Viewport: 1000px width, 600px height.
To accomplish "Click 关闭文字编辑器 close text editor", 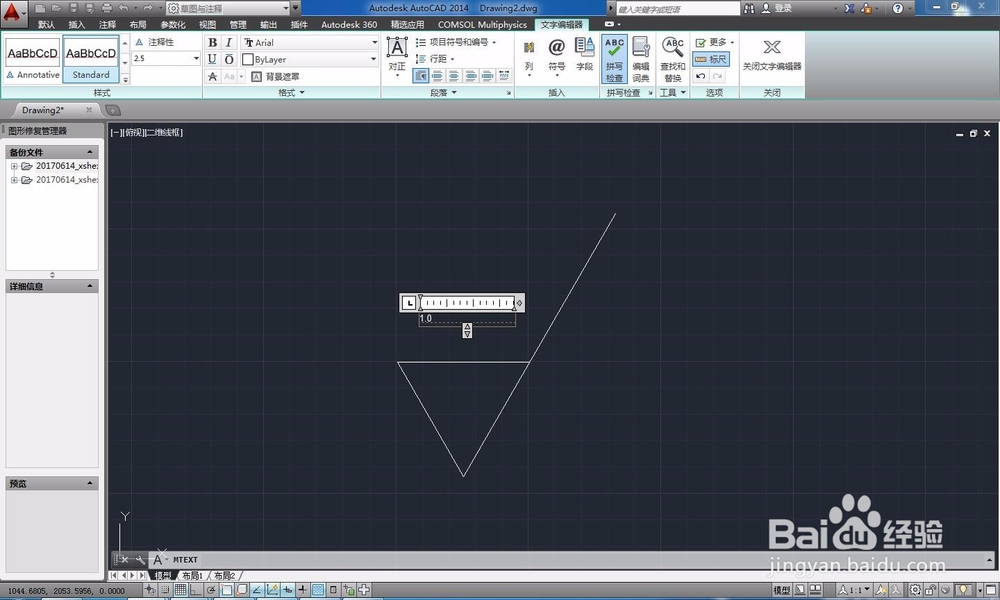I will pyautogui.click(x=772, y=54).
